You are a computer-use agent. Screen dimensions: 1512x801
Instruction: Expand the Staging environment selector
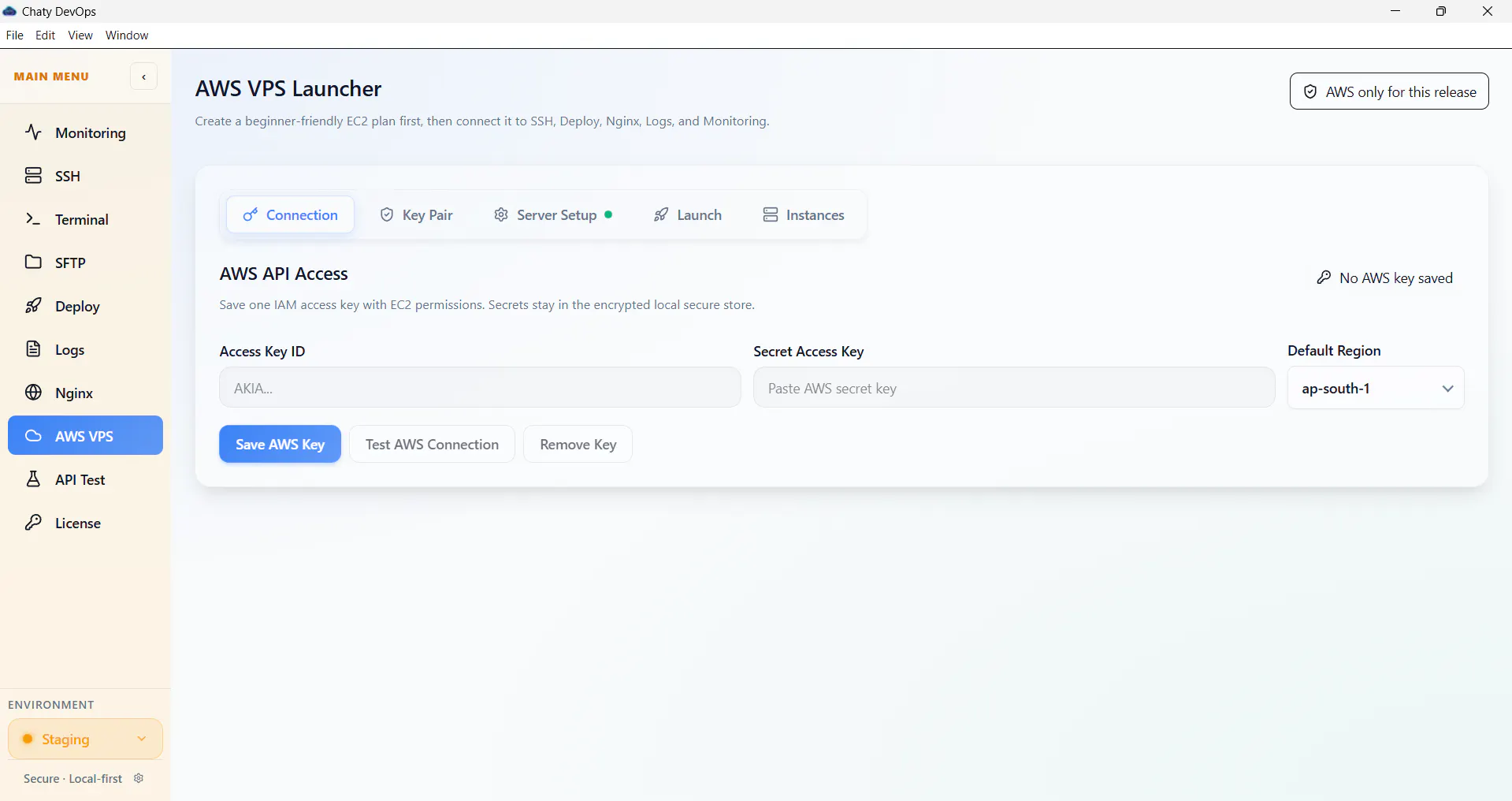tap(85, 739)
